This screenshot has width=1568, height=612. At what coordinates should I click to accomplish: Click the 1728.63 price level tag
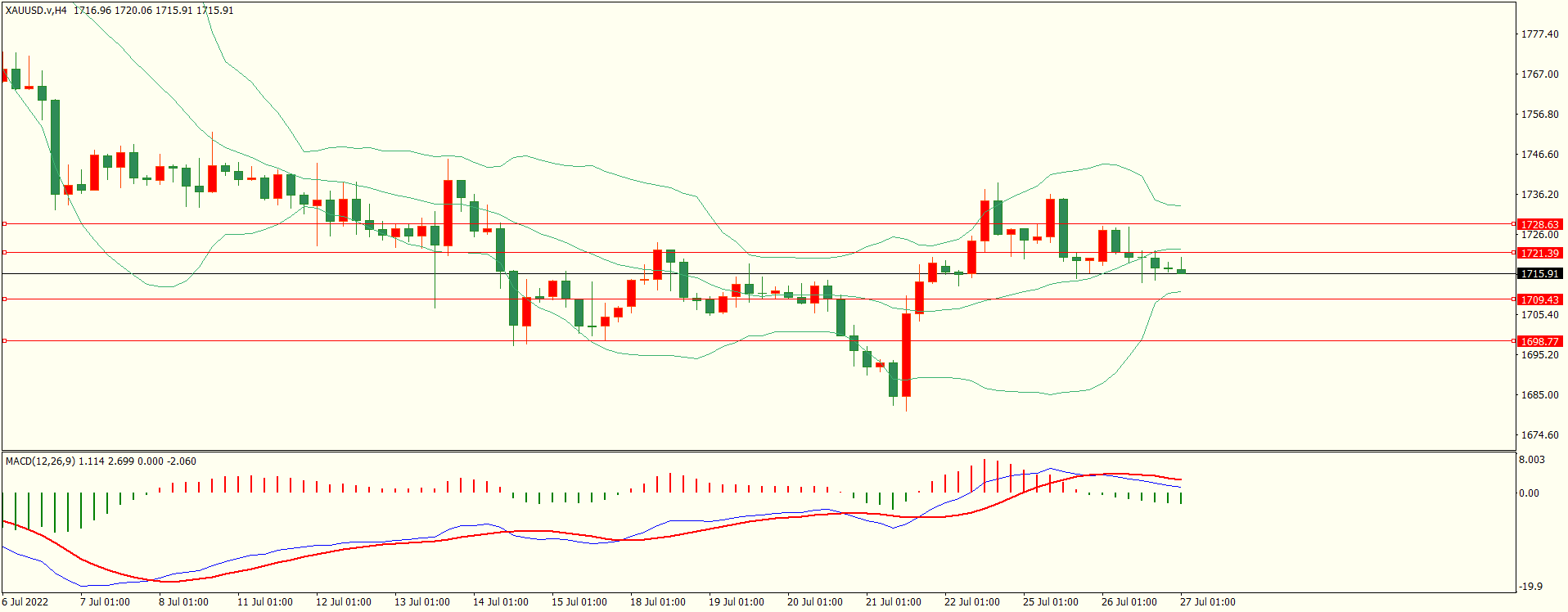tap(1539, 224)
